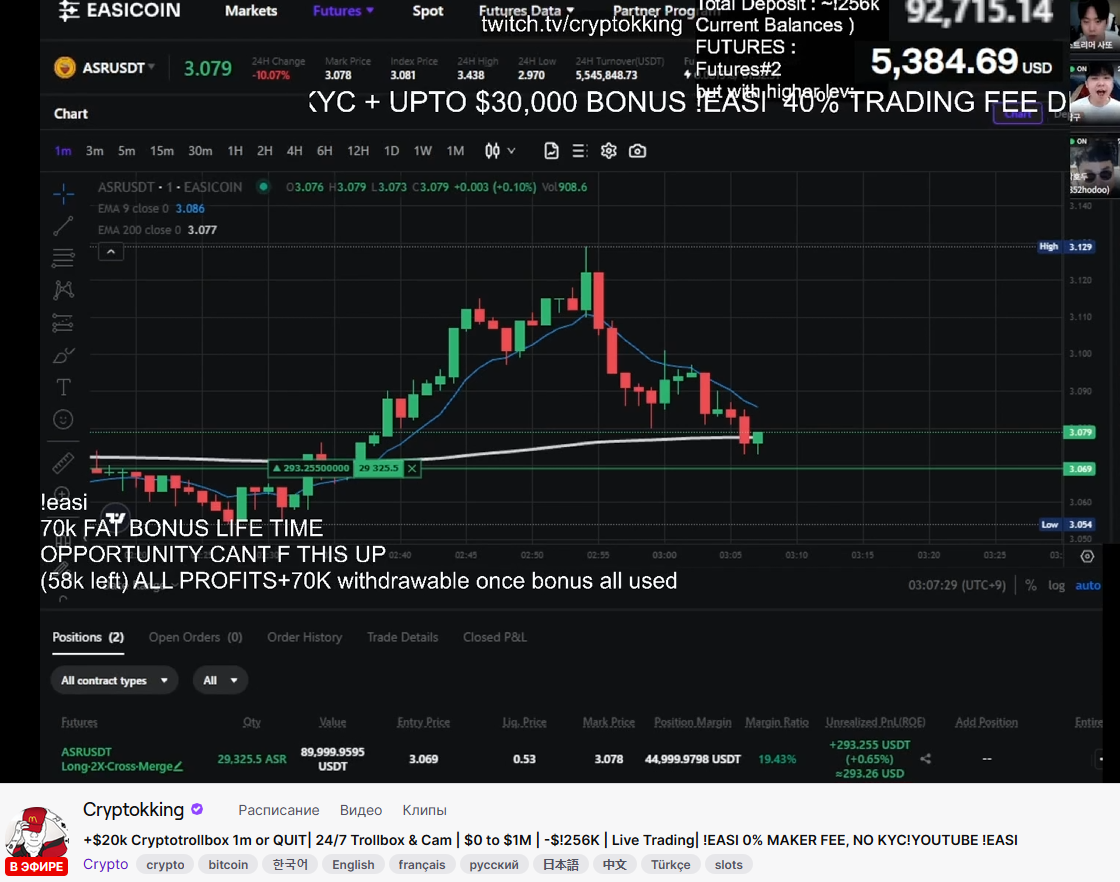This screenshot has width=1120, height=882.
Task: Open the Futures Data dropdown
Action: coord(526,11)
